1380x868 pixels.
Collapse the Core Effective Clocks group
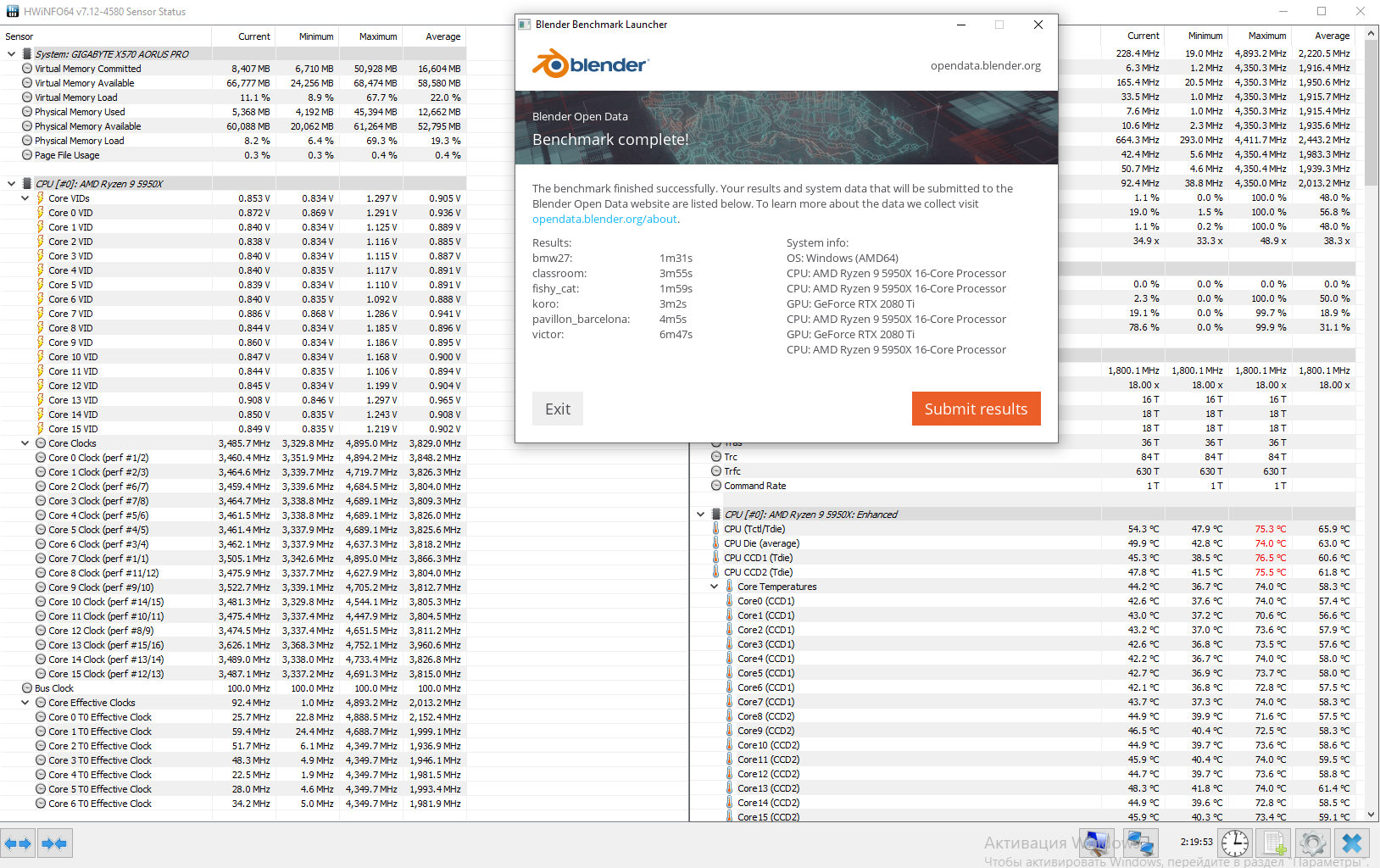(25, 703)
